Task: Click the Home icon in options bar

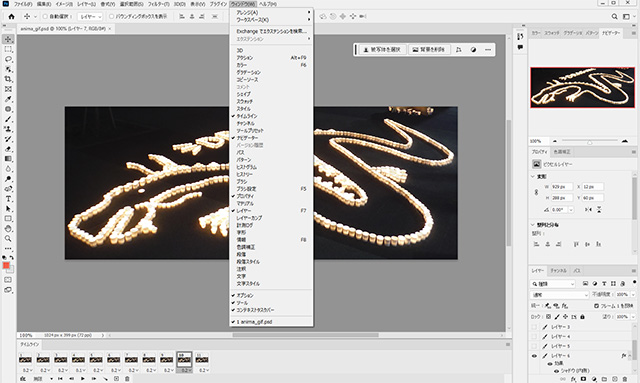Action: pos(11,16)
